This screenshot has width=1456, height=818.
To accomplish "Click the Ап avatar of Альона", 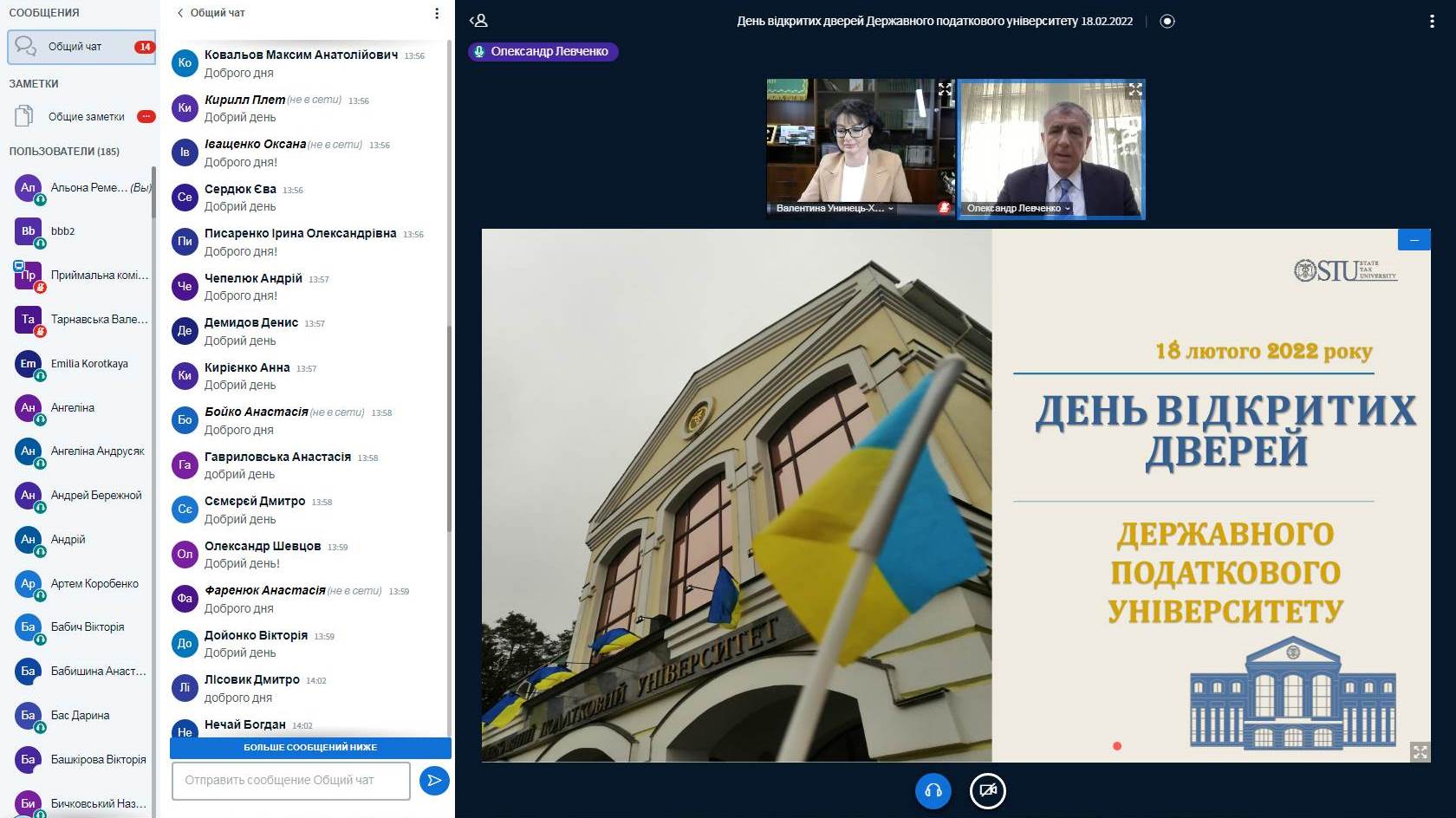I will [x=28, y=187].
